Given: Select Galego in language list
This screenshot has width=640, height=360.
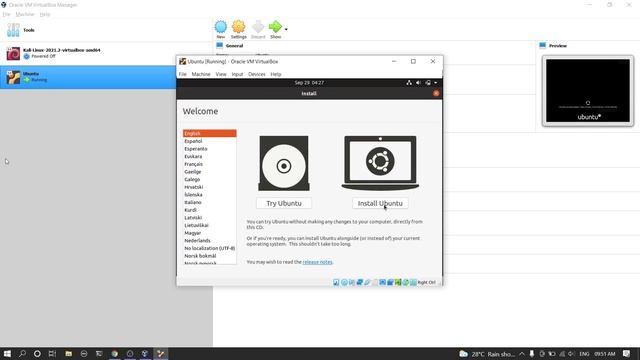Looking at the screenshot, I should 209,180.
